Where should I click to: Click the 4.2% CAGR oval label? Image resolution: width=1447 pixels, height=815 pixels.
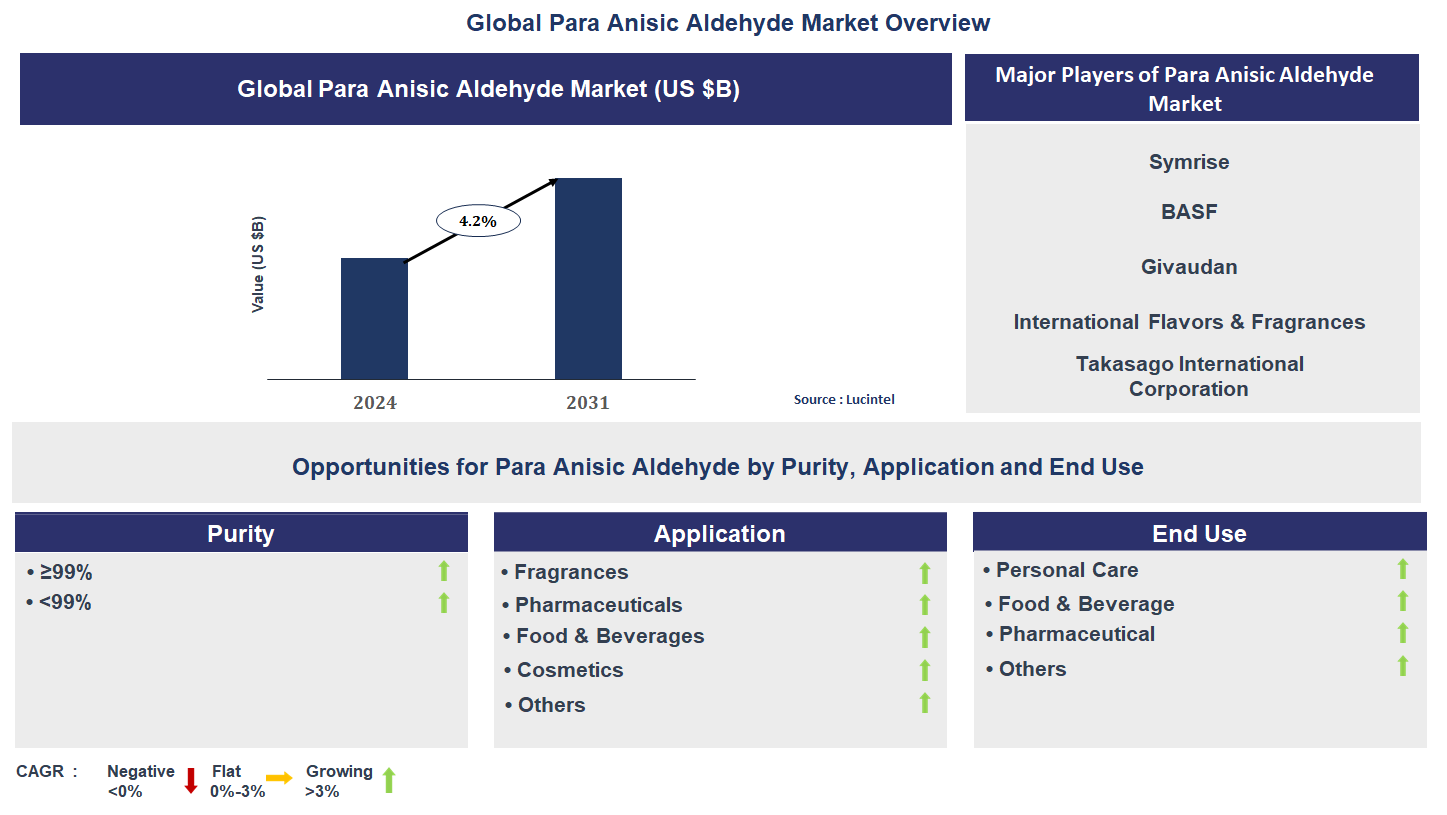tap(478, 219)
